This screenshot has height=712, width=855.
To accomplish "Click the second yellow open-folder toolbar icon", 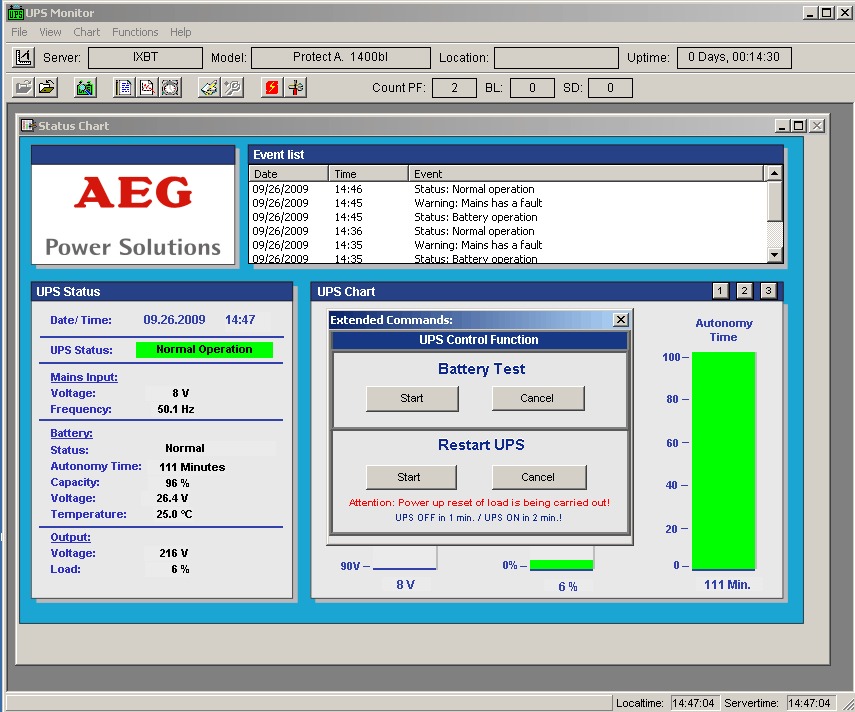I will point(46,88).
